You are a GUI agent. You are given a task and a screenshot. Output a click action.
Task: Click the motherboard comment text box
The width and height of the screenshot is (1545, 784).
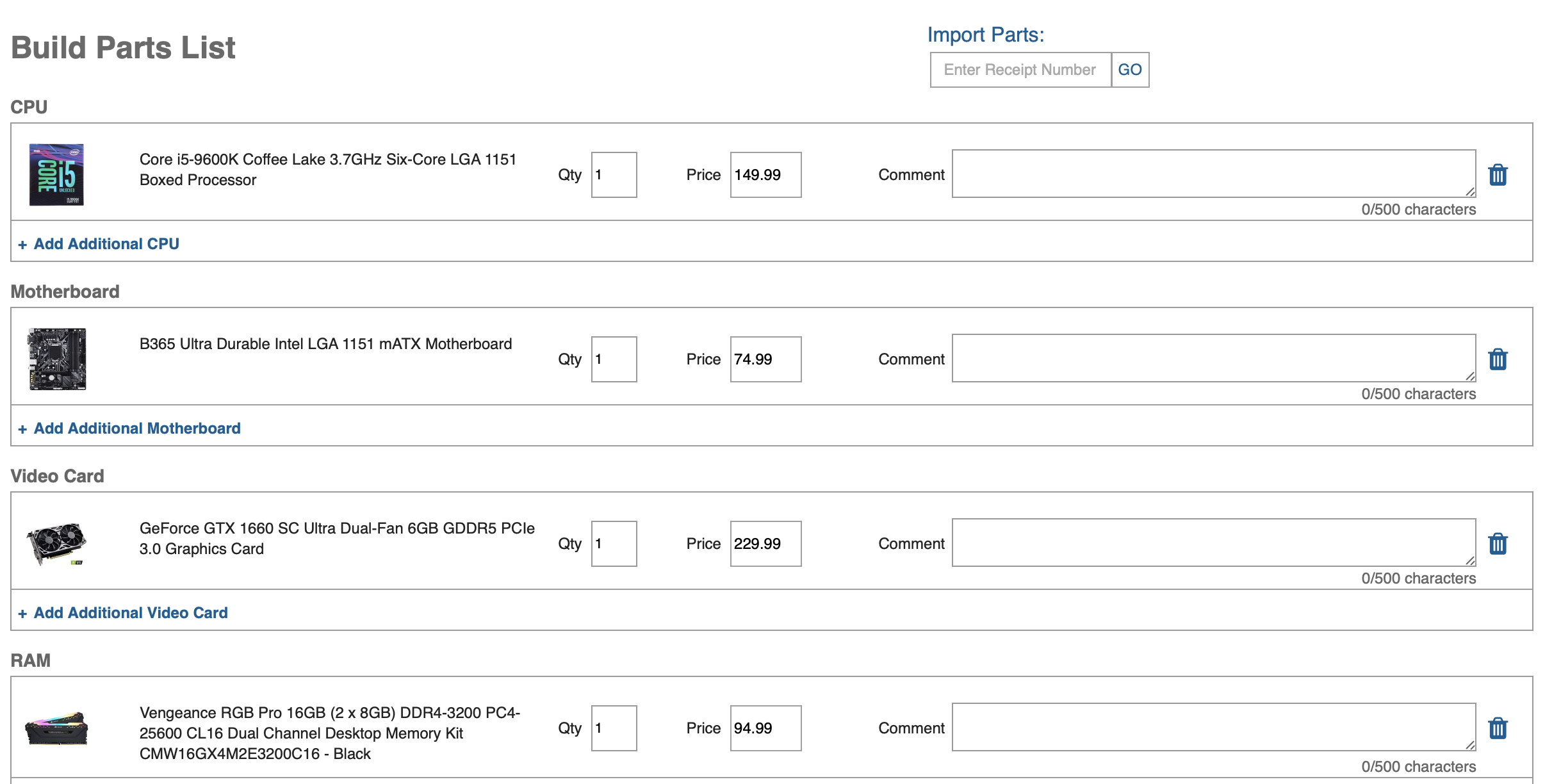click(x=1214, y=358)
